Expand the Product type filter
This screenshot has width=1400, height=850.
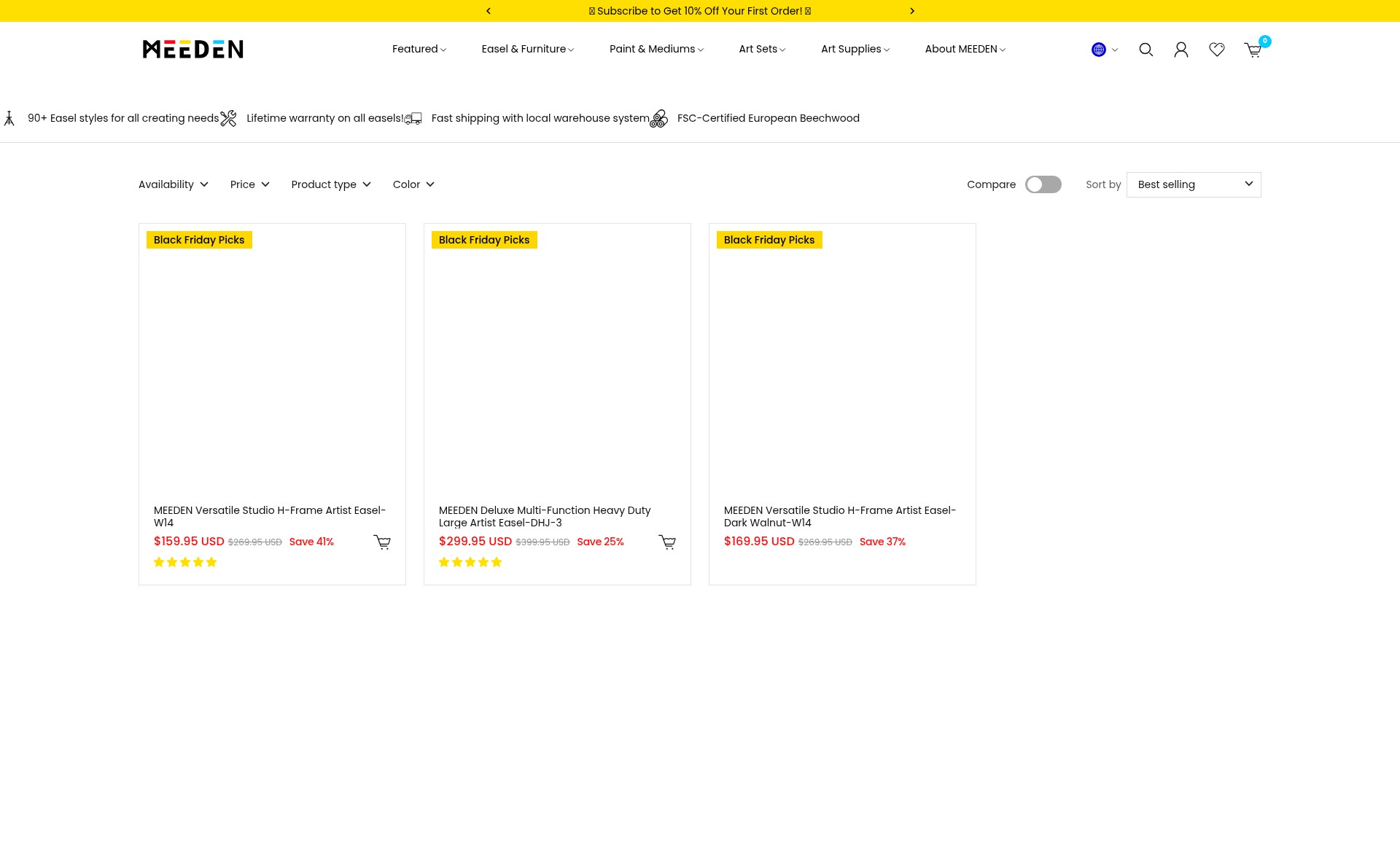[x=331, y=184]
